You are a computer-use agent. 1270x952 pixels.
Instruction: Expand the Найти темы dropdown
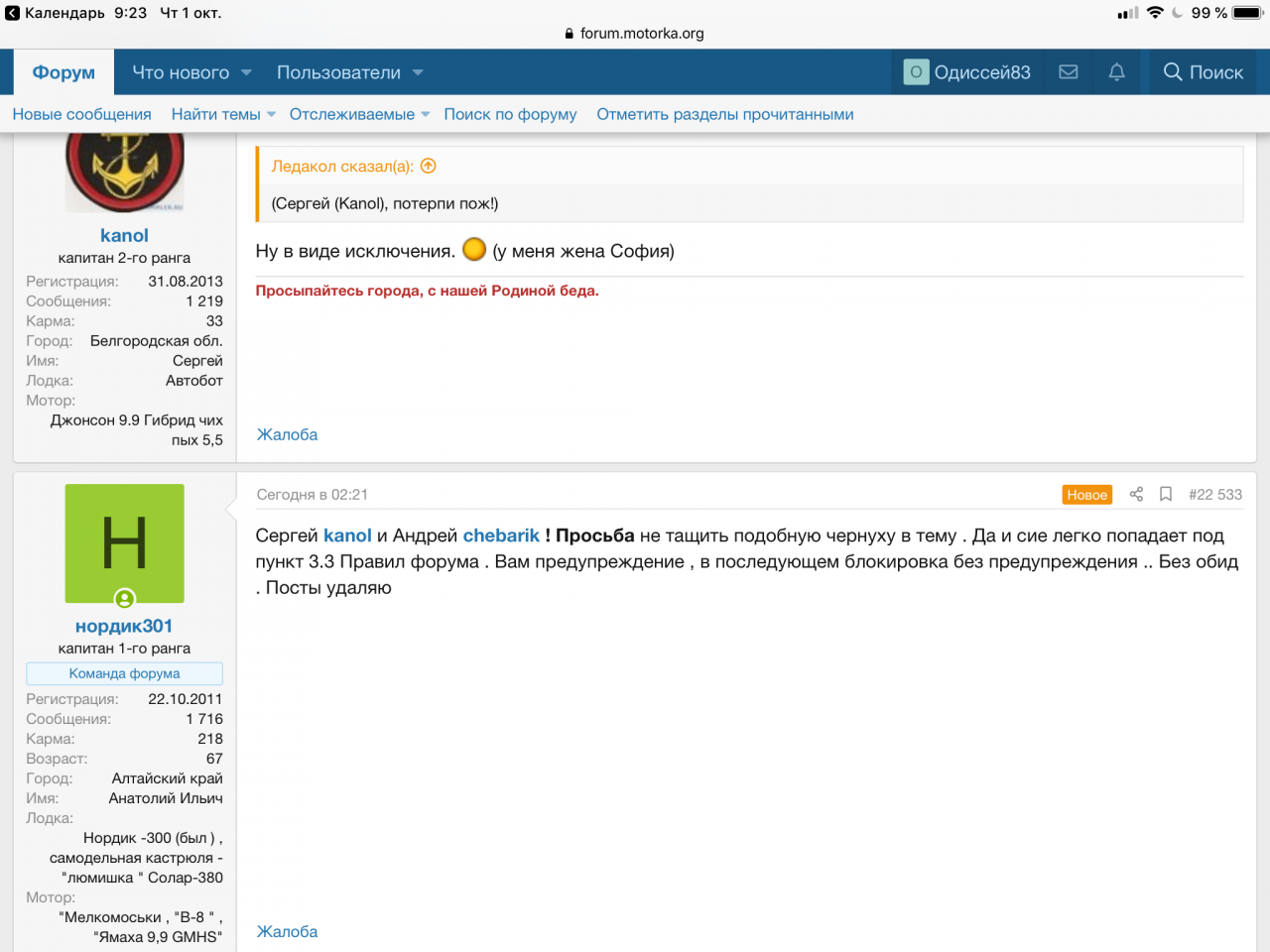[271, 115]
